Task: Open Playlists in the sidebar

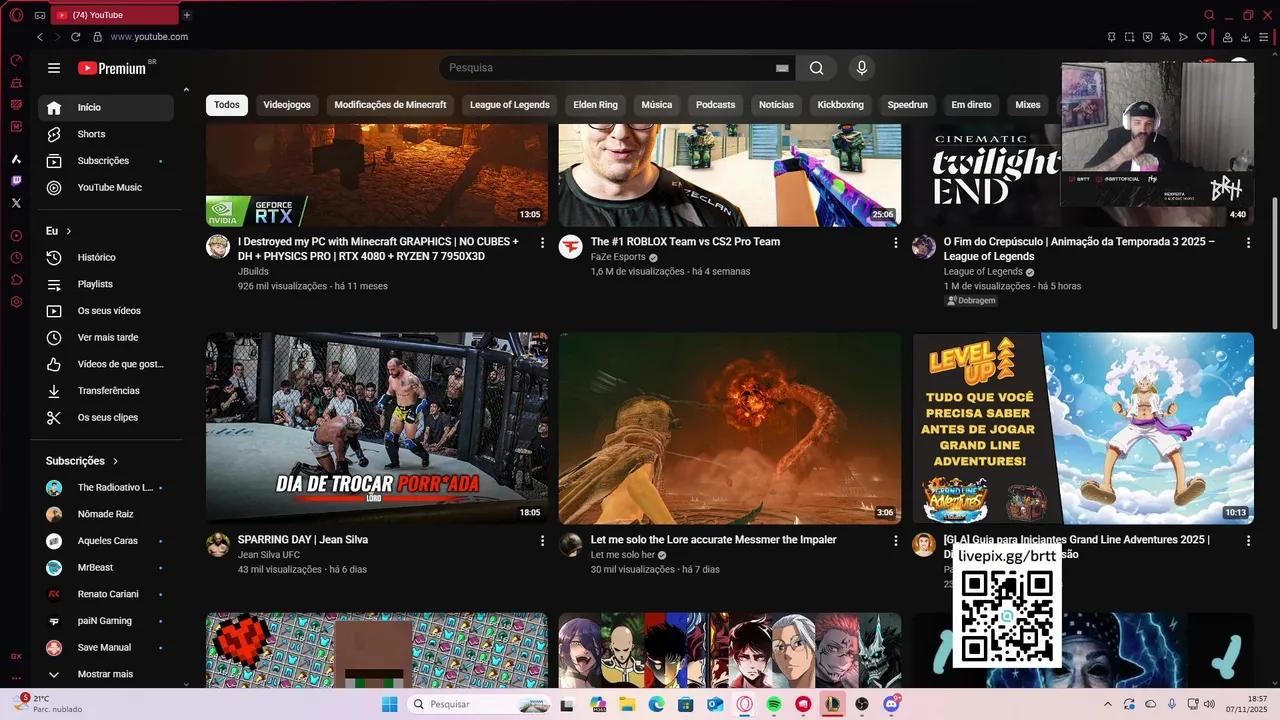Action: click(x=106, y=284)
